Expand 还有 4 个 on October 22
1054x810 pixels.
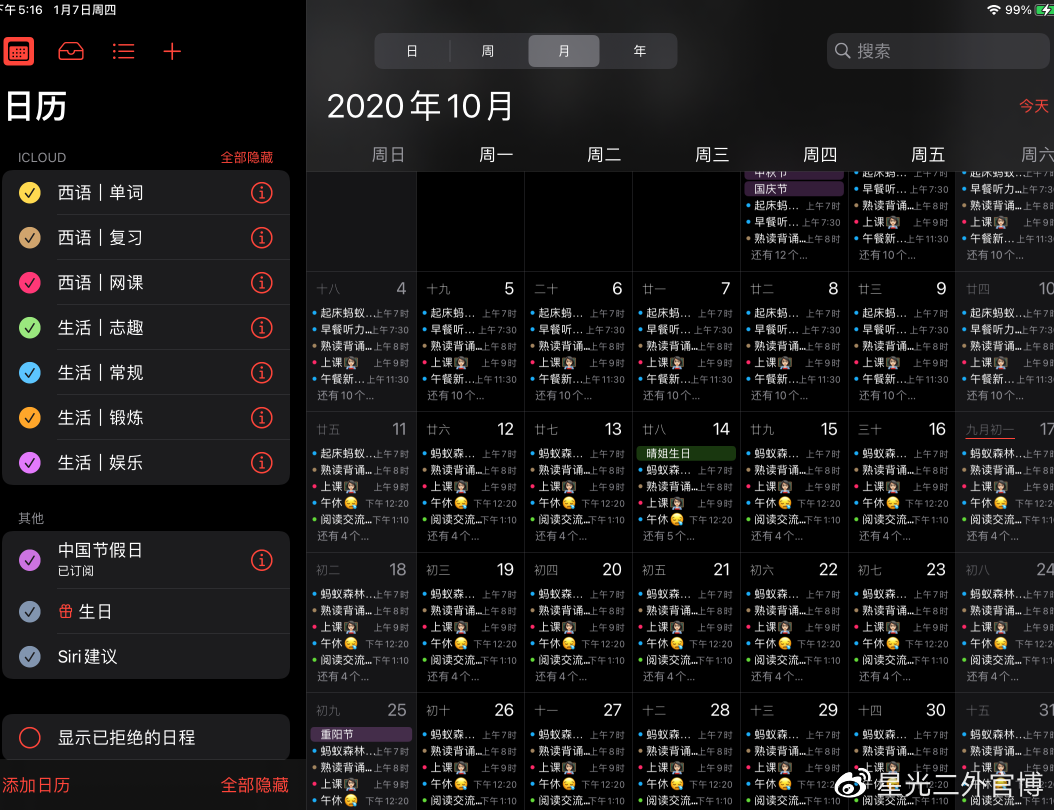tap(776, 676)
